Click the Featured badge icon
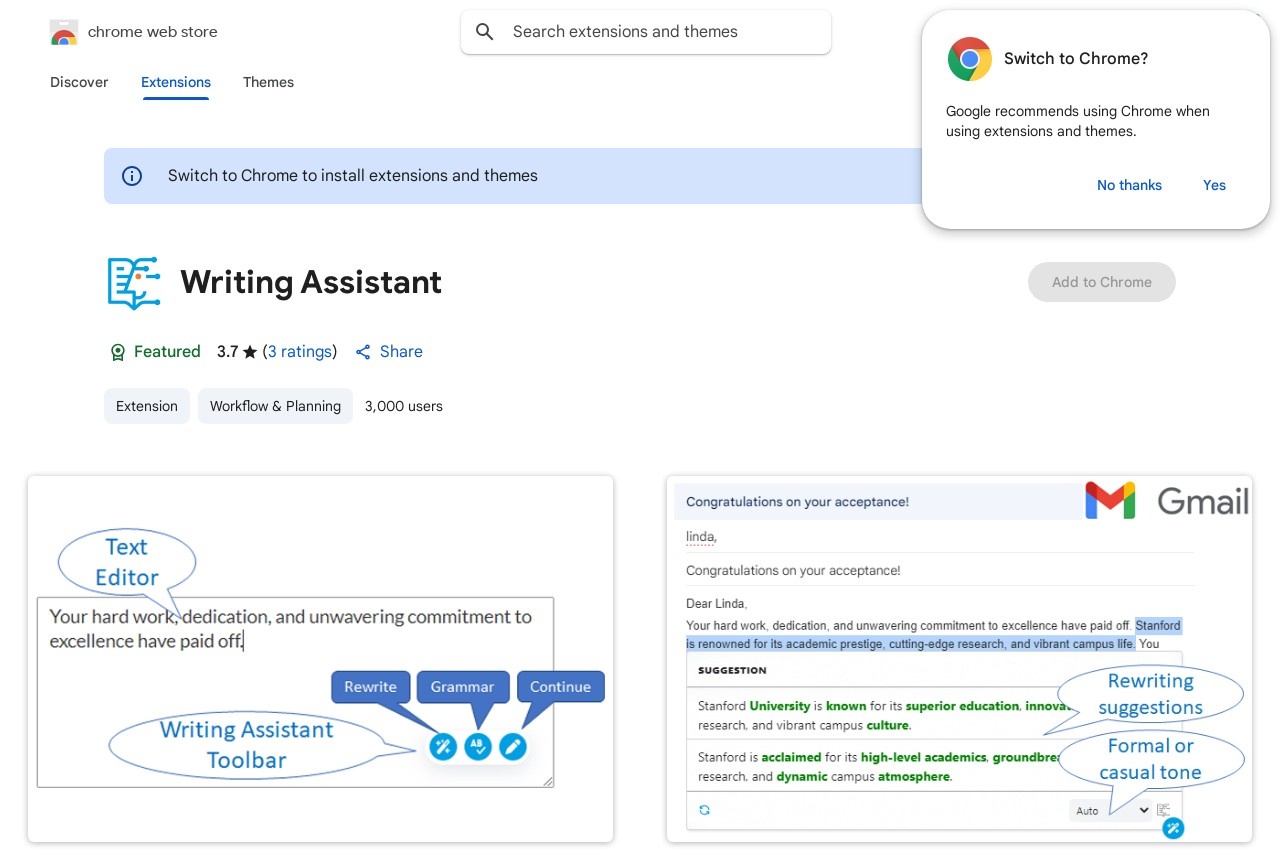 [x=118, y=352]
